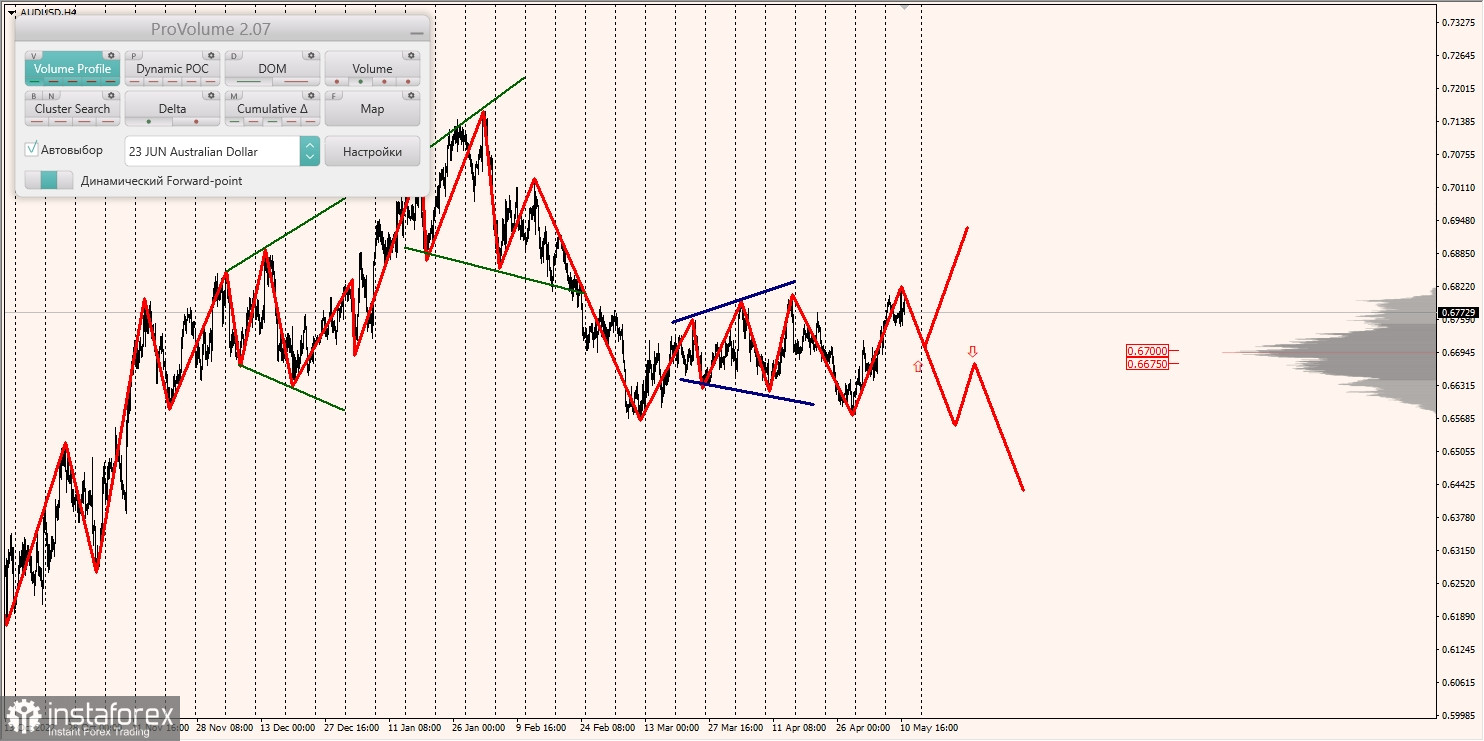Open settings gear on DOM button
The image size is (1484, 741).
tap(311, 55)
